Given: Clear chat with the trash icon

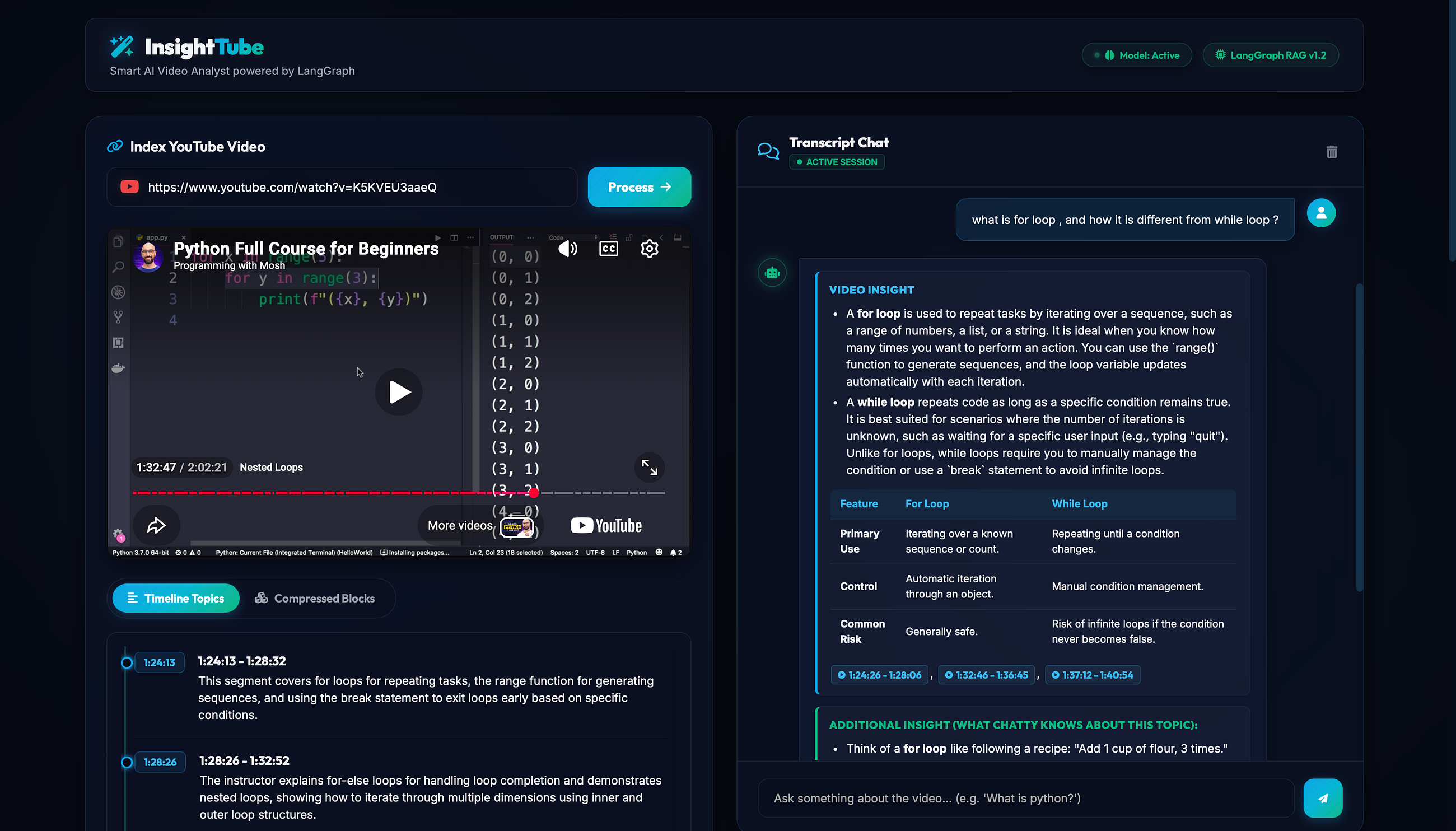Looking at the screenshot, I should tap(1332, 152).
